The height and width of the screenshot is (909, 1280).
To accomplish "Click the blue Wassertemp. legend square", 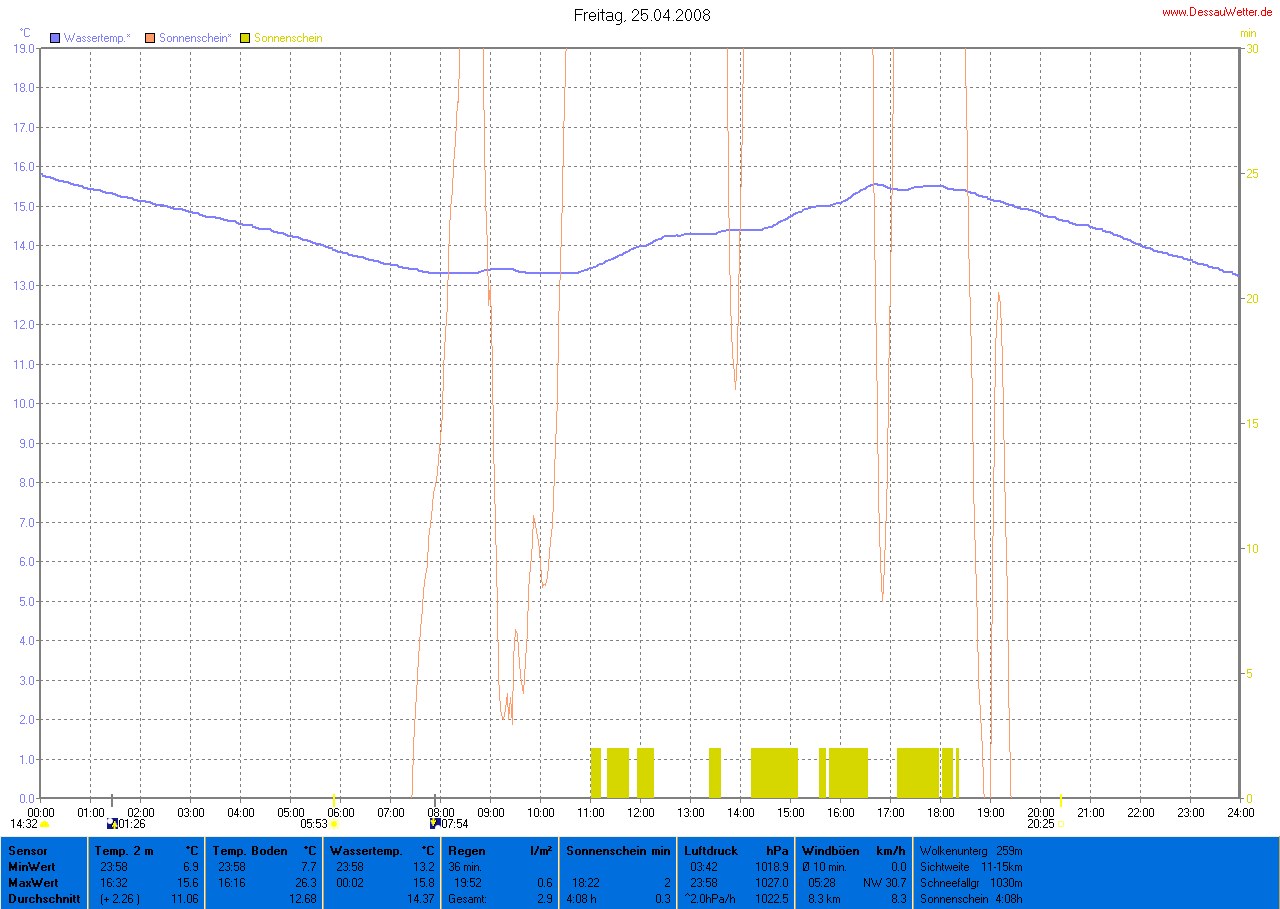I will (x=56, y=38).
